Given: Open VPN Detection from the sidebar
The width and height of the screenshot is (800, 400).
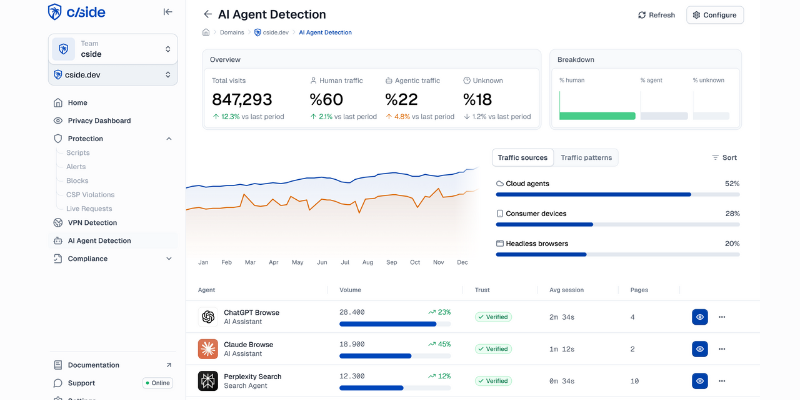Looking at the screenshot, I should [92, 222].
